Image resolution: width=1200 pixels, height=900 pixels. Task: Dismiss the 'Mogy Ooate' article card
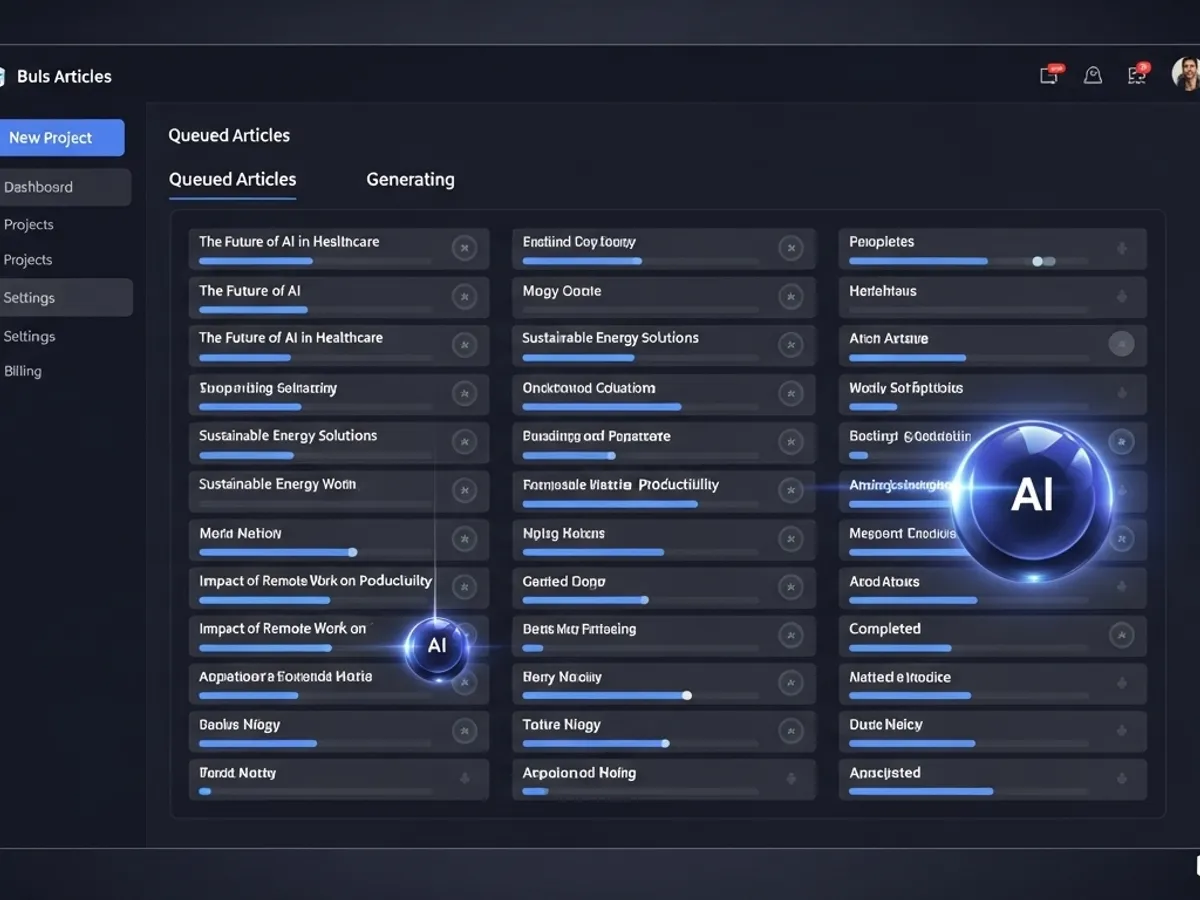792,296
